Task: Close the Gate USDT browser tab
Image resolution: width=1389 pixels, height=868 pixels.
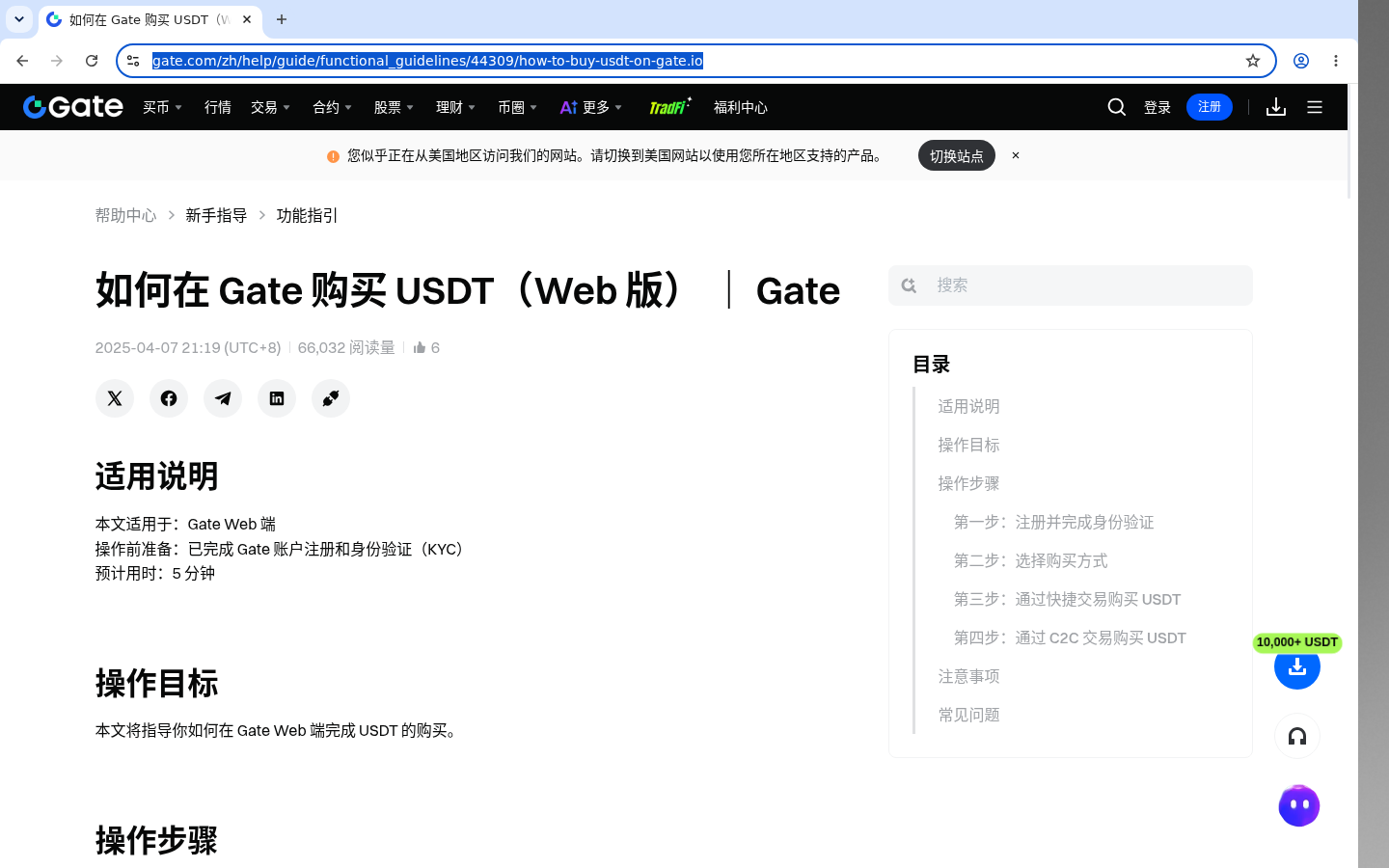Action: point(247,19)
